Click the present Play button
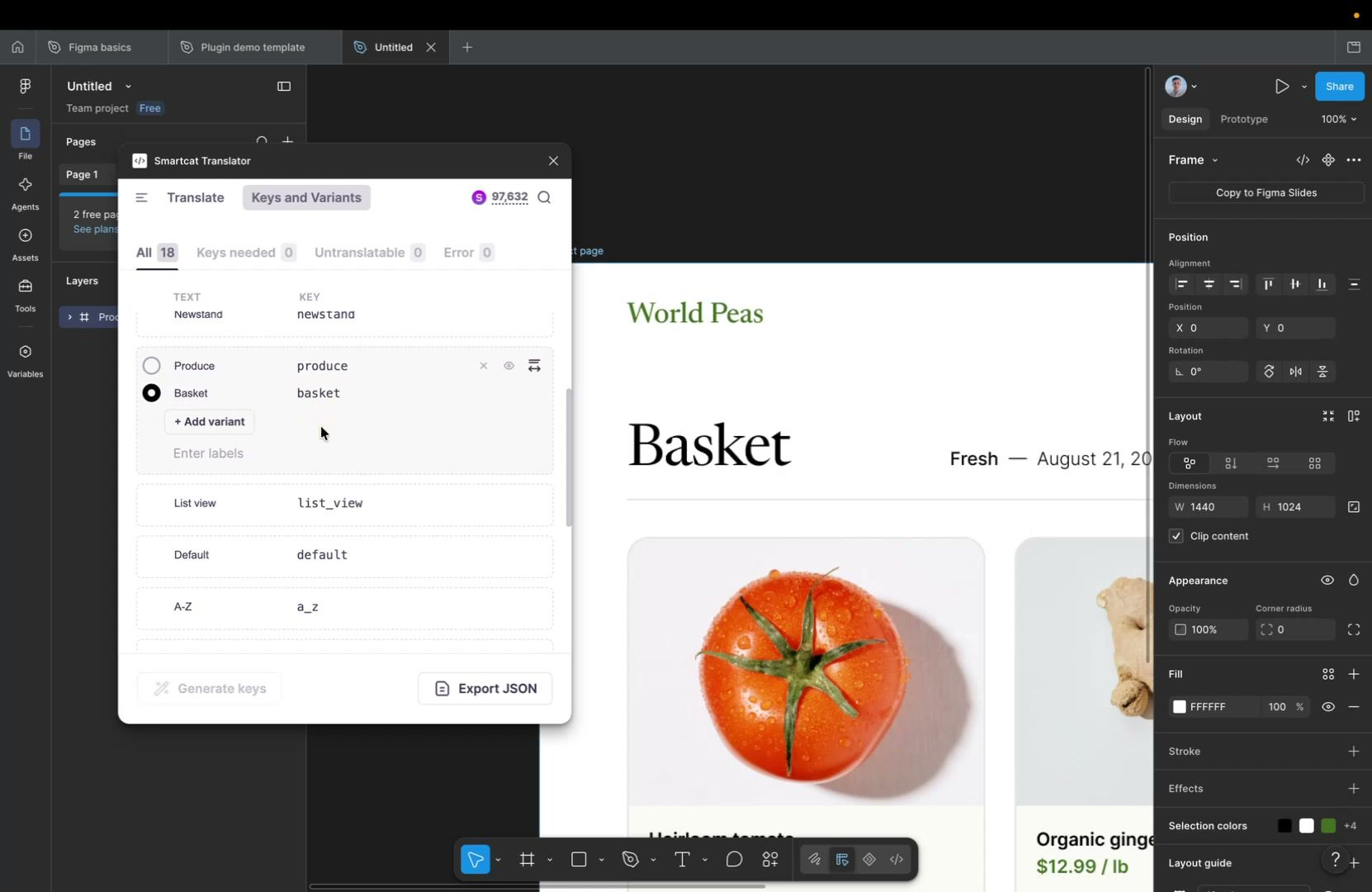Screen dimensions: 1372x892 point(1281,86)
